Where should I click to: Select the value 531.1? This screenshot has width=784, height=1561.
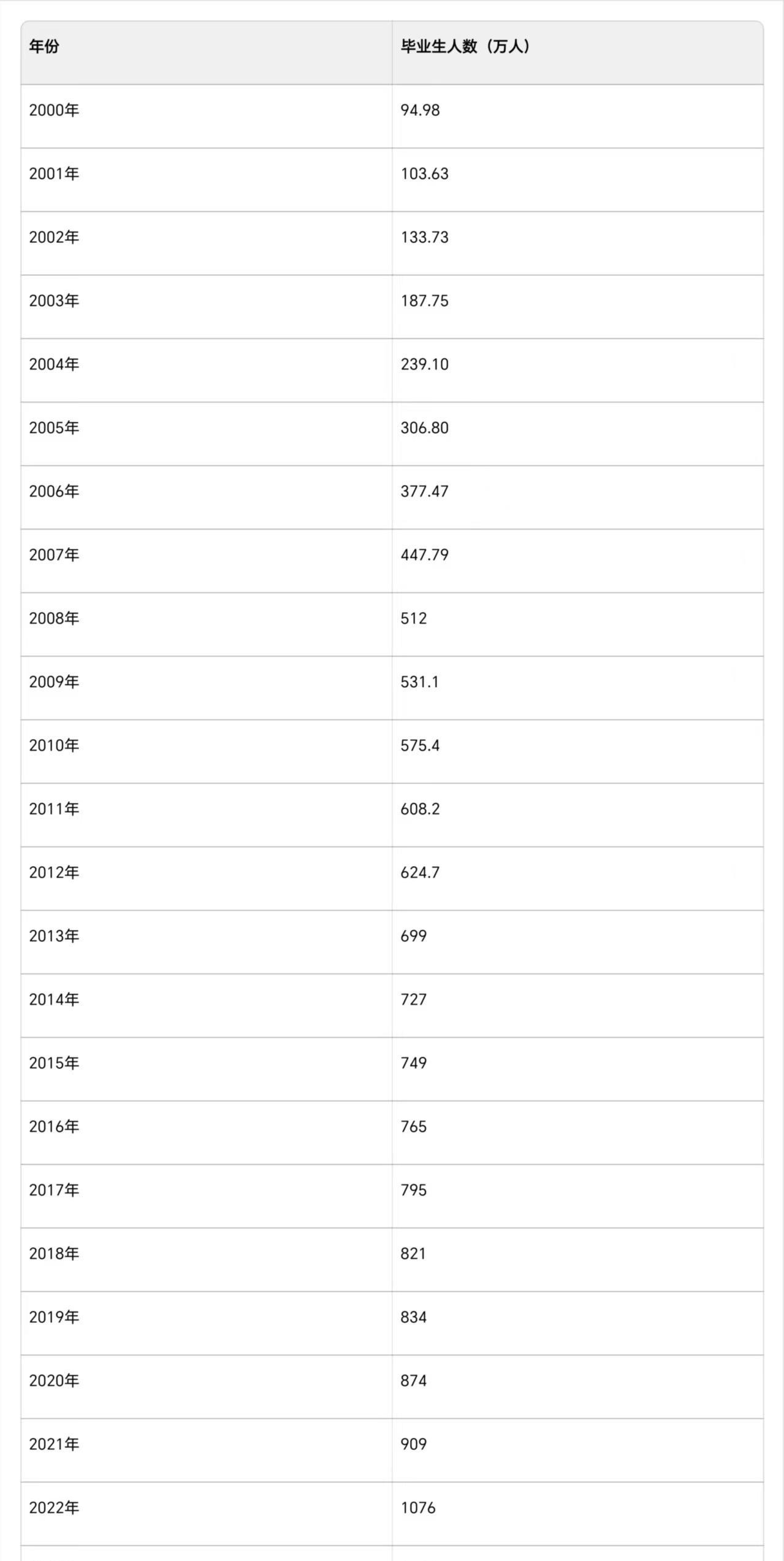419,682
